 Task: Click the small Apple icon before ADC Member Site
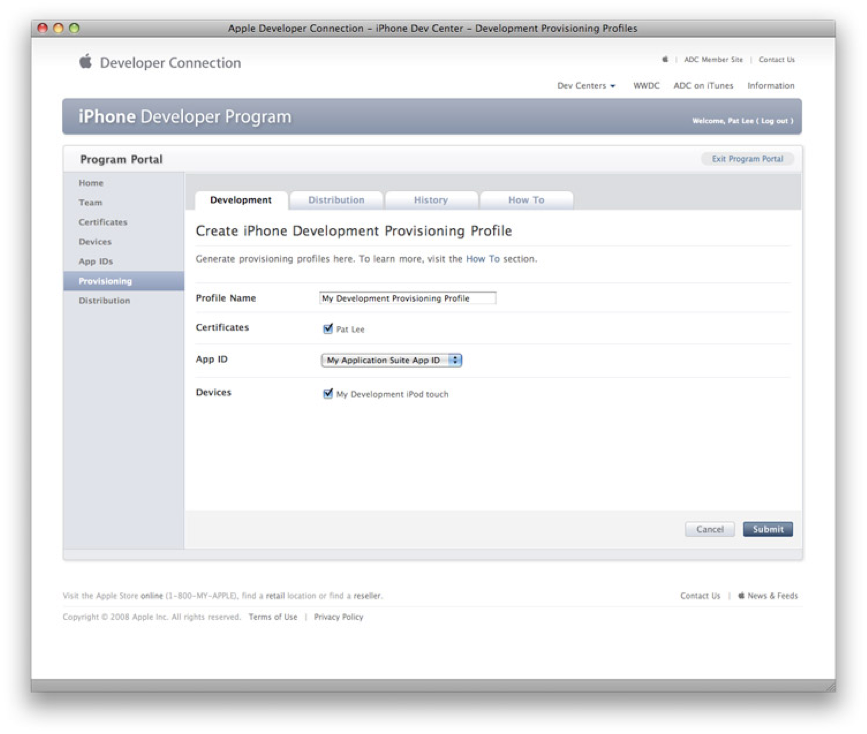[665, 59]
